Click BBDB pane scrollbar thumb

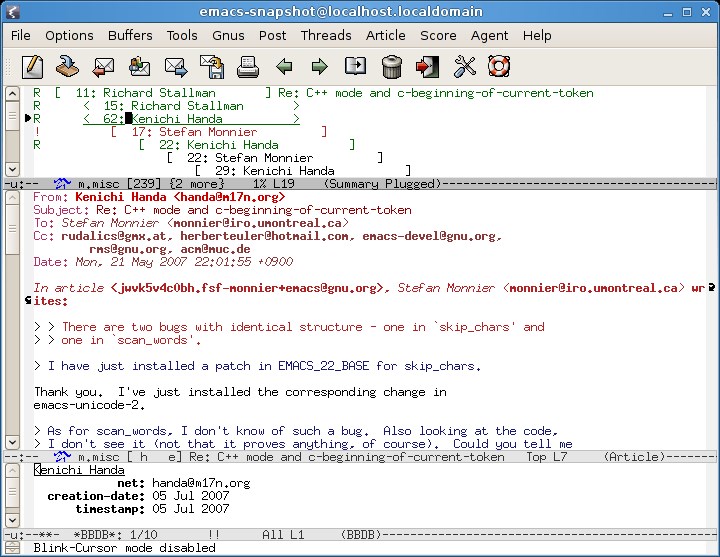12,492
